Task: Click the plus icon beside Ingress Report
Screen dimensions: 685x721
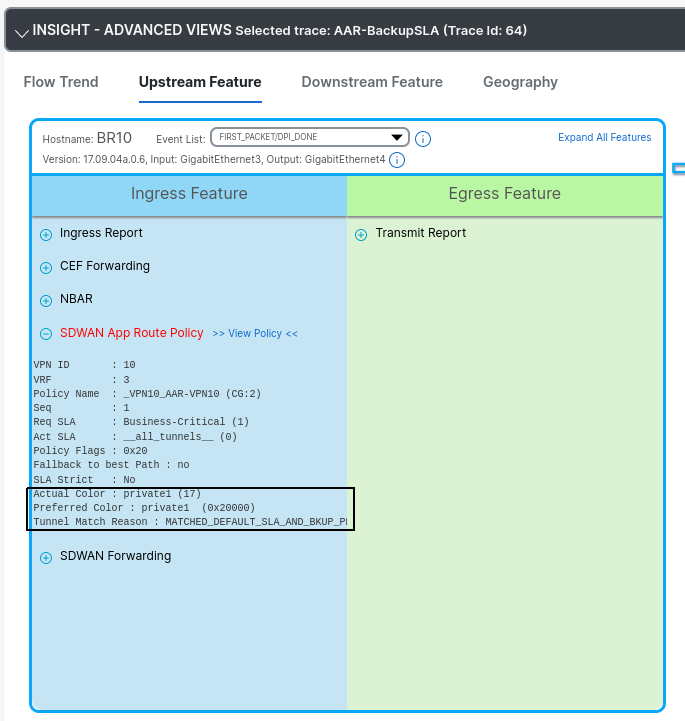Action: 46,235
